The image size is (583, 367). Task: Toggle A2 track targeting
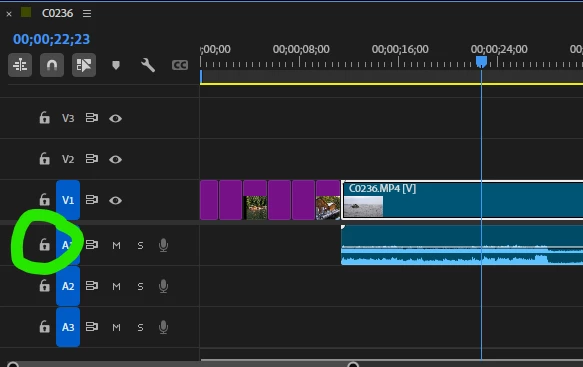pyautogui.click(x=68, y=286)
